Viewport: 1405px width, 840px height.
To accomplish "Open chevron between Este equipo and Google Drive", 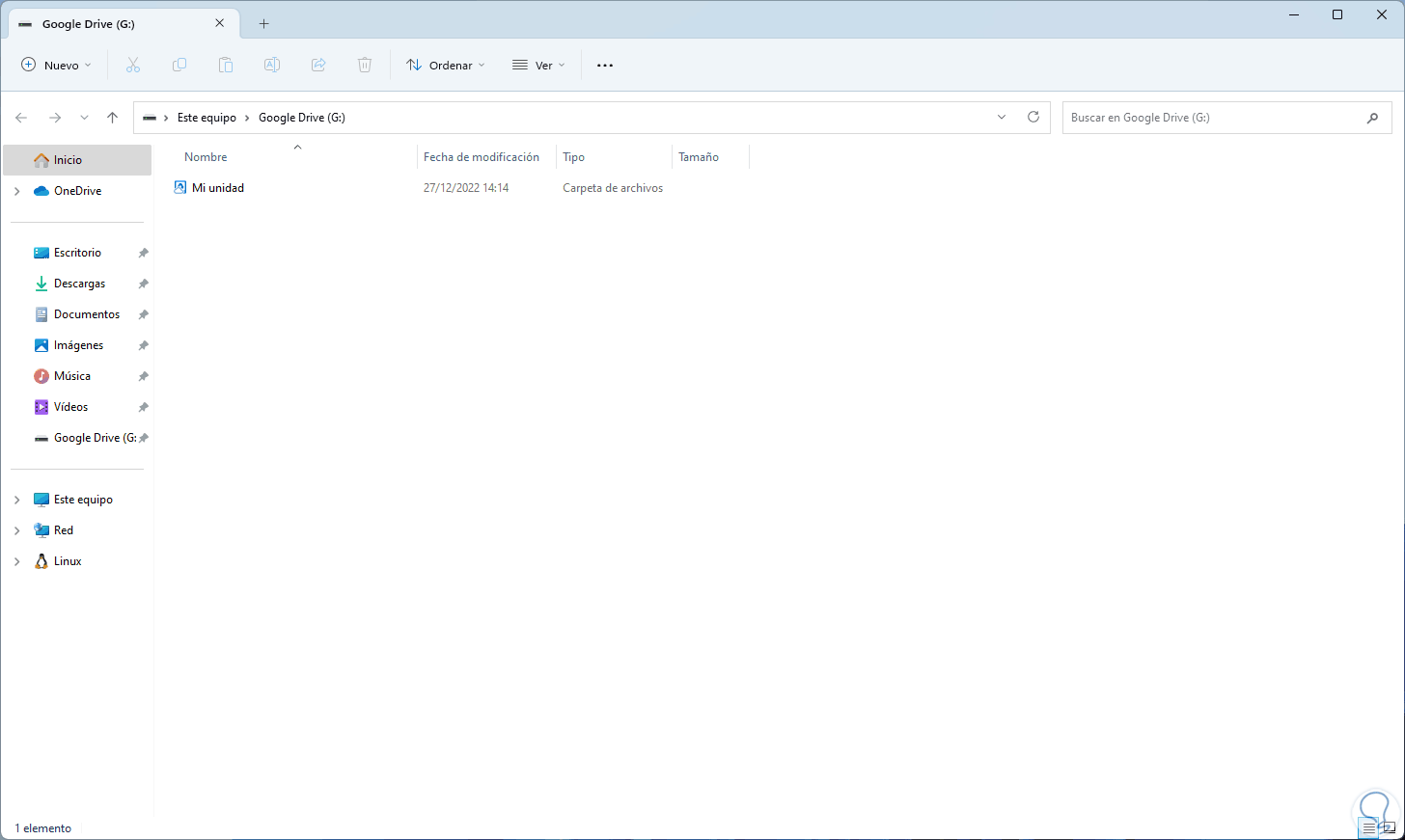I will pyautogui.click(x=247, y=118).
